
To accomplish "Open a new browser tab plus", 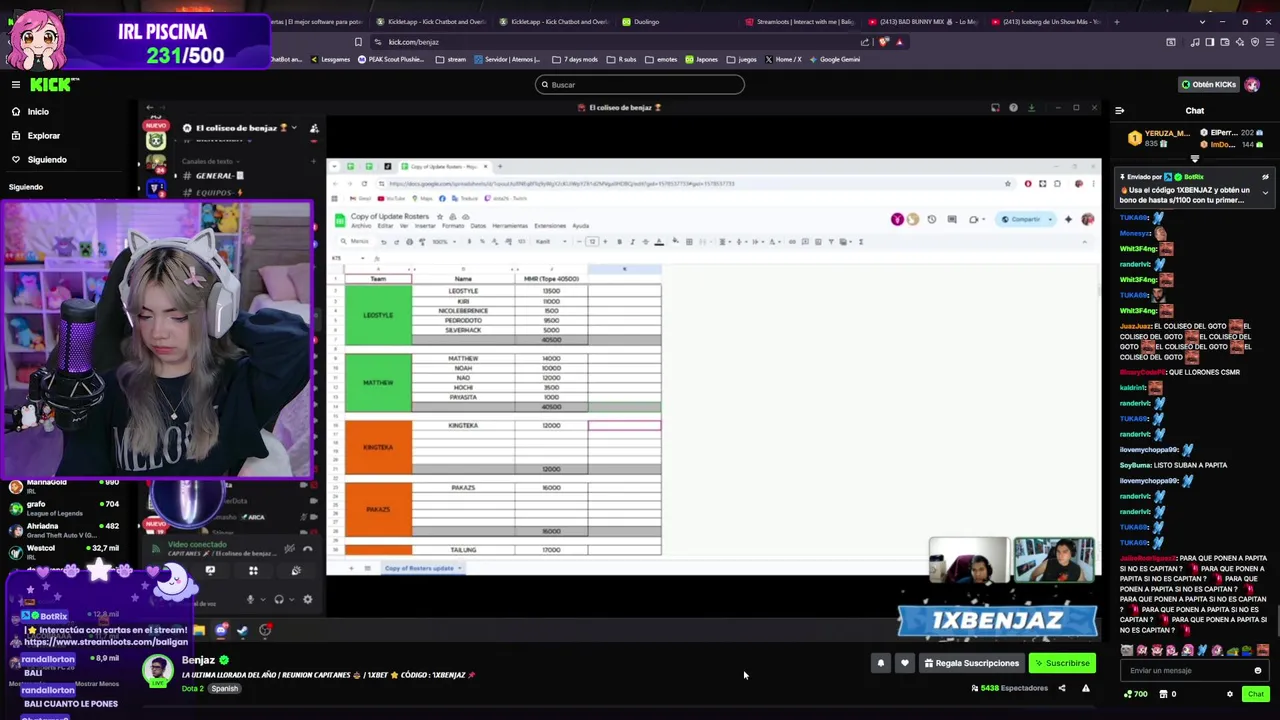I will click(x=1117, y=22).
